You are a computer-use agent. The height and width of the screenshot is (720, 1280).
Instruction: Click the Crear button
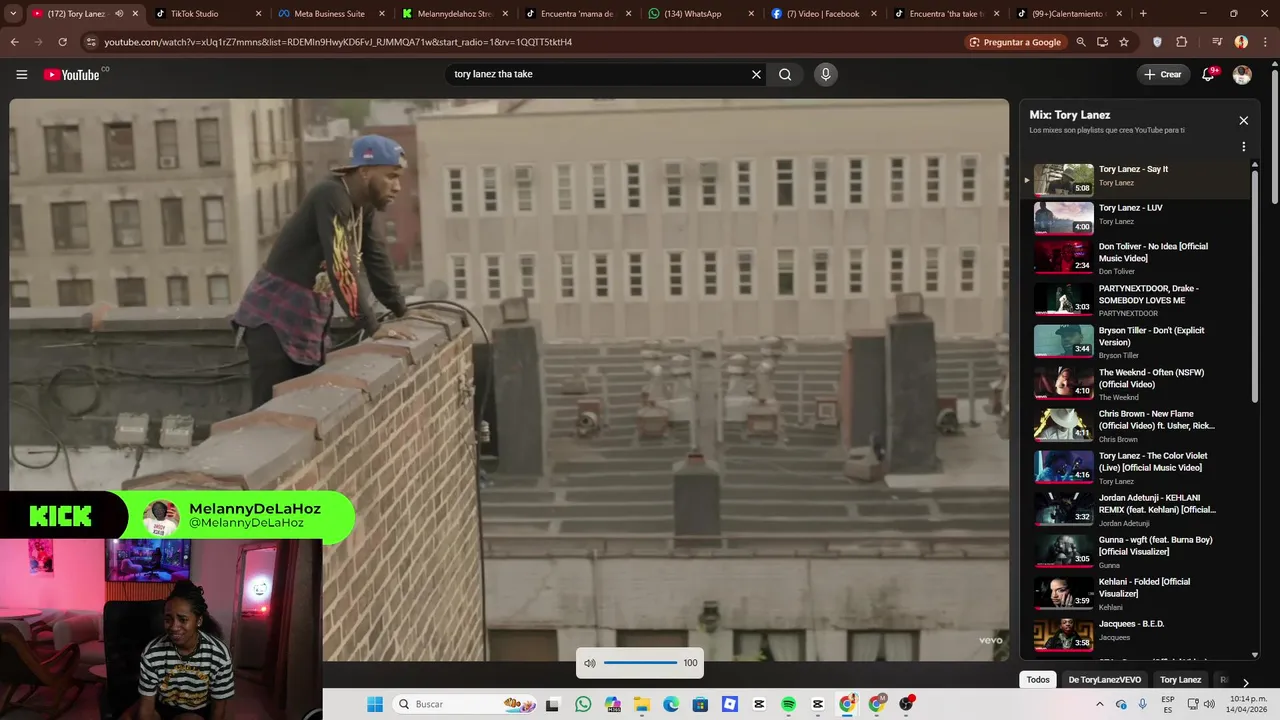pyautogui.click(x=1162, y=74)
